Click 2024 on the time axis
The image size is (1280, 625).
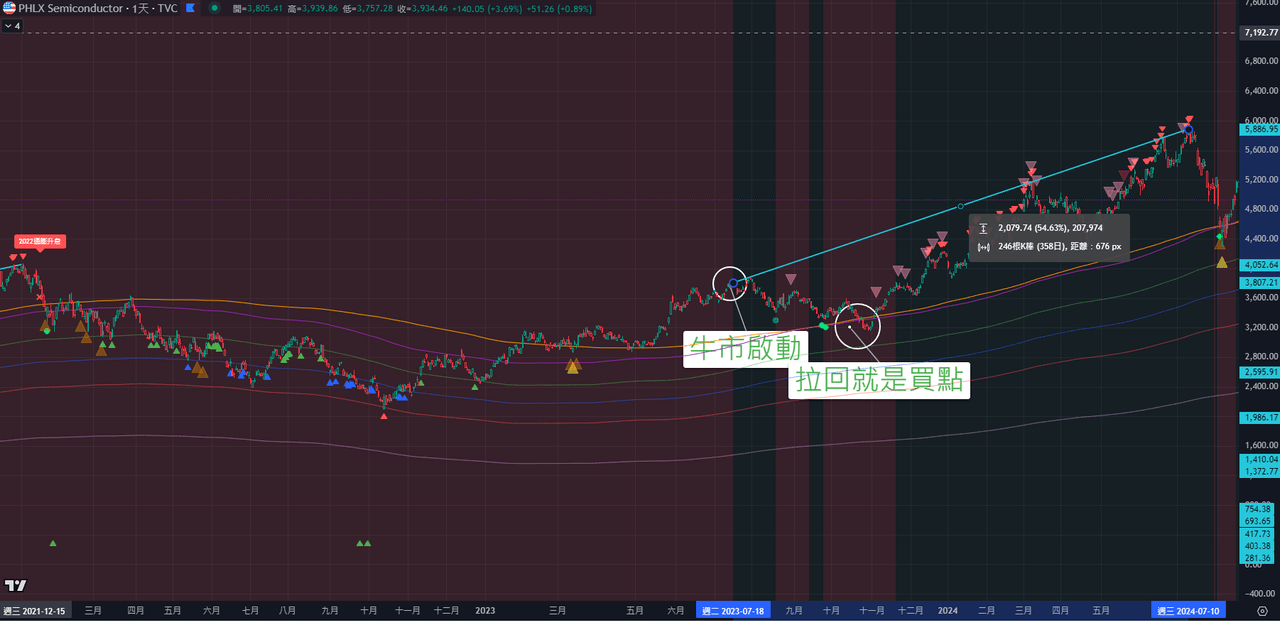[x=948, y=611]
